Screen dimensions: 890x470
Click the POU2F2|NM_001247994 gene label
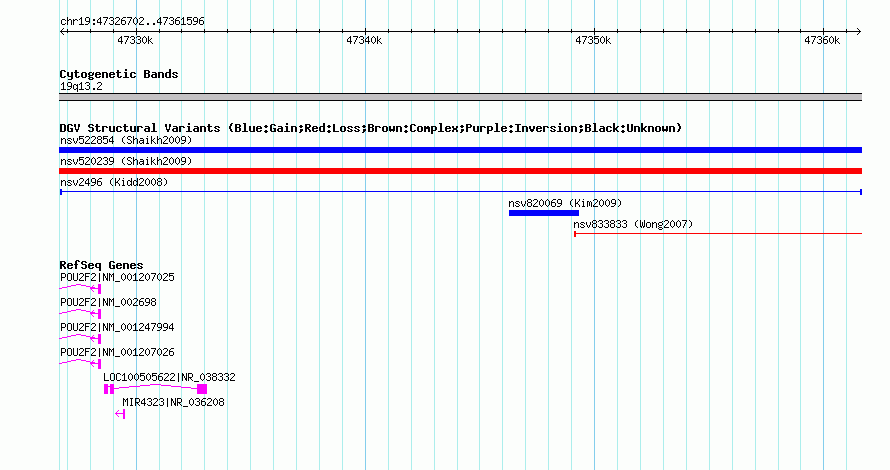click(x=117, y=327)
